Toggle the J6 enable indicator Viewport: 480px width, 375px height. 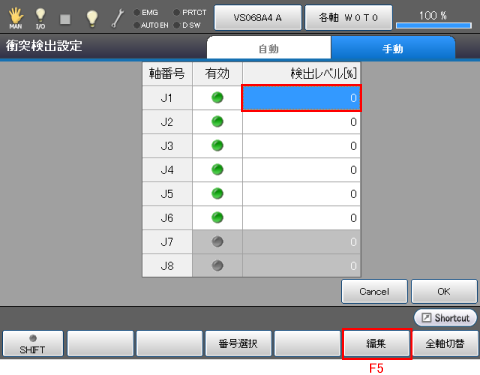coord(217,218)
